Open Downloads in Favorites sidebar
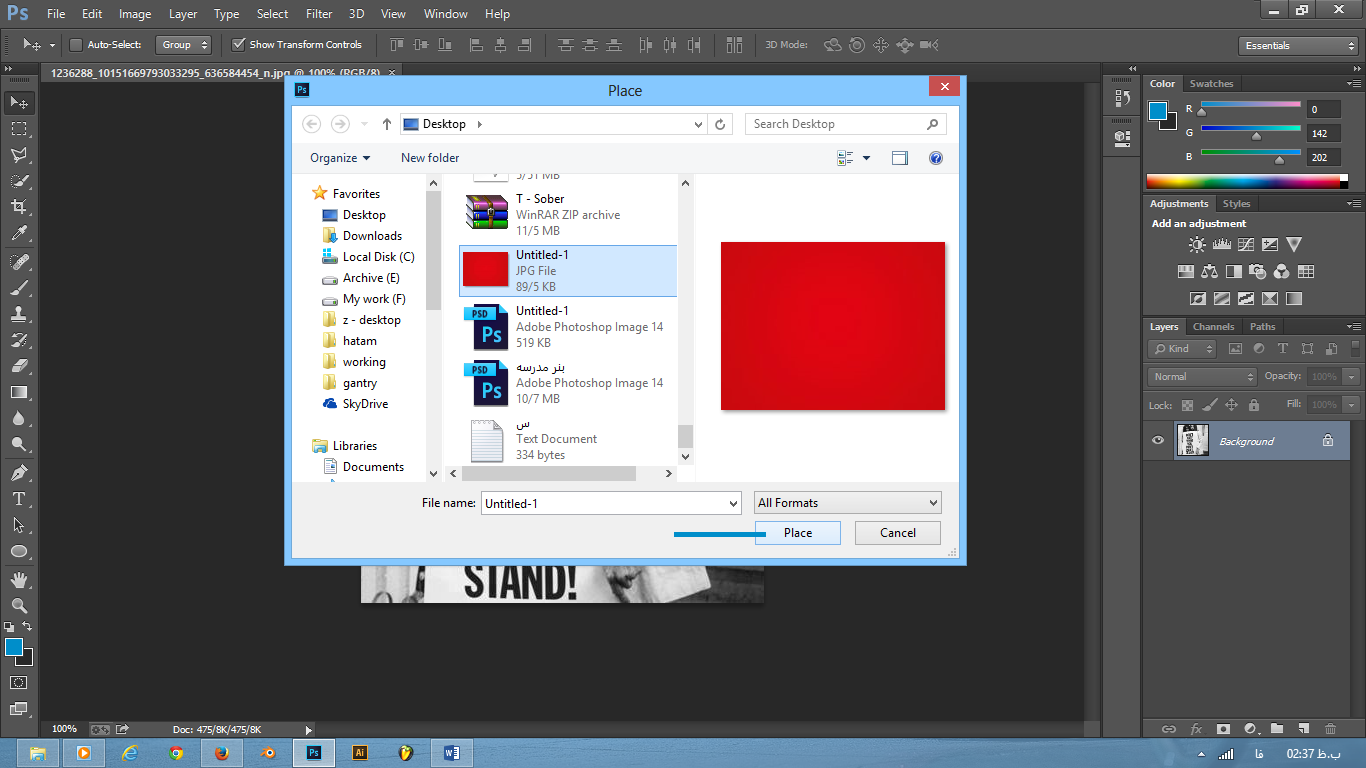 [372, 236]
